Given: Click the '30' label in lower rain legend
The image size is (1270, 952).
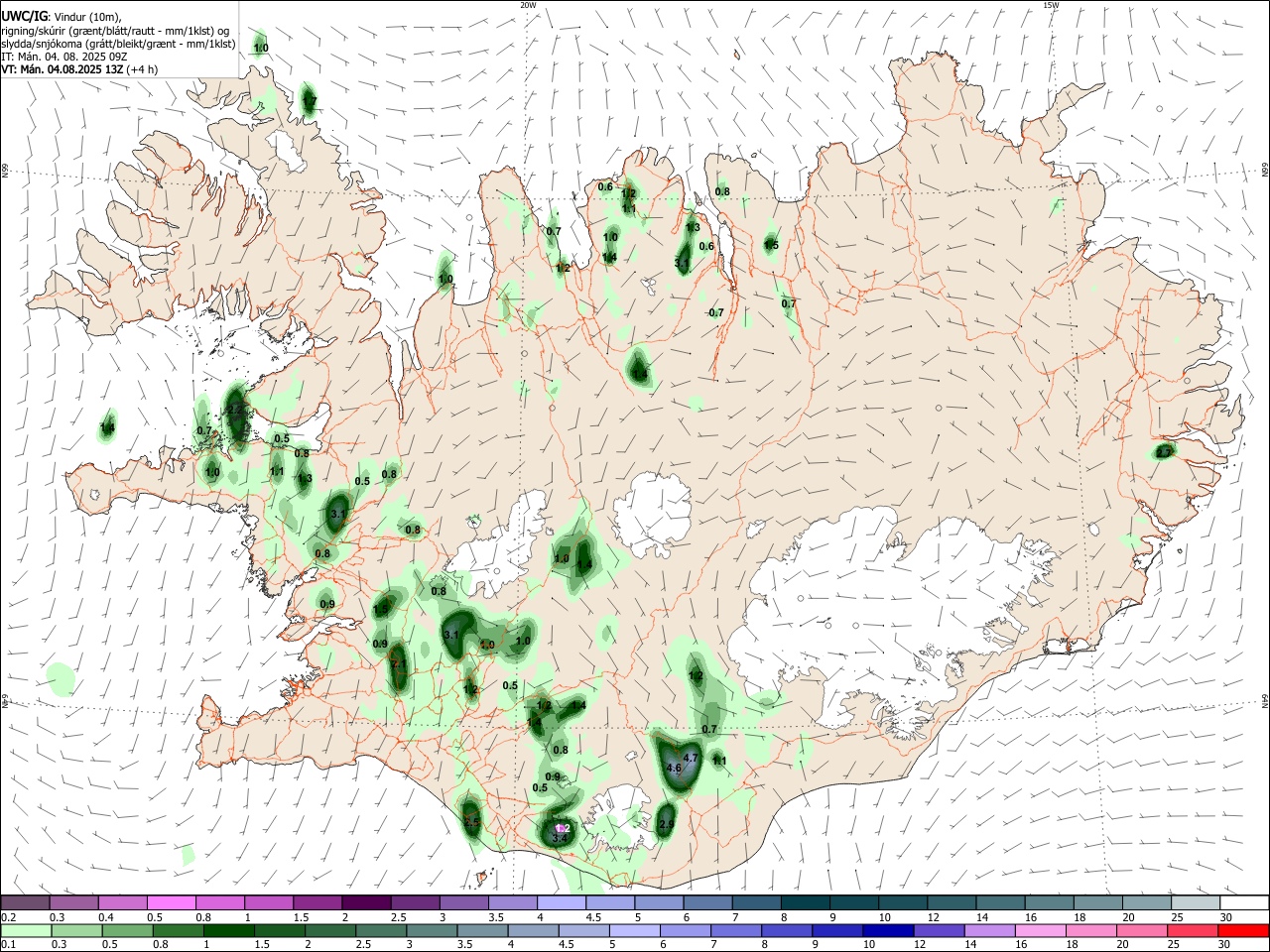Looking at the screenshot, I should [x=1226, y=945].
